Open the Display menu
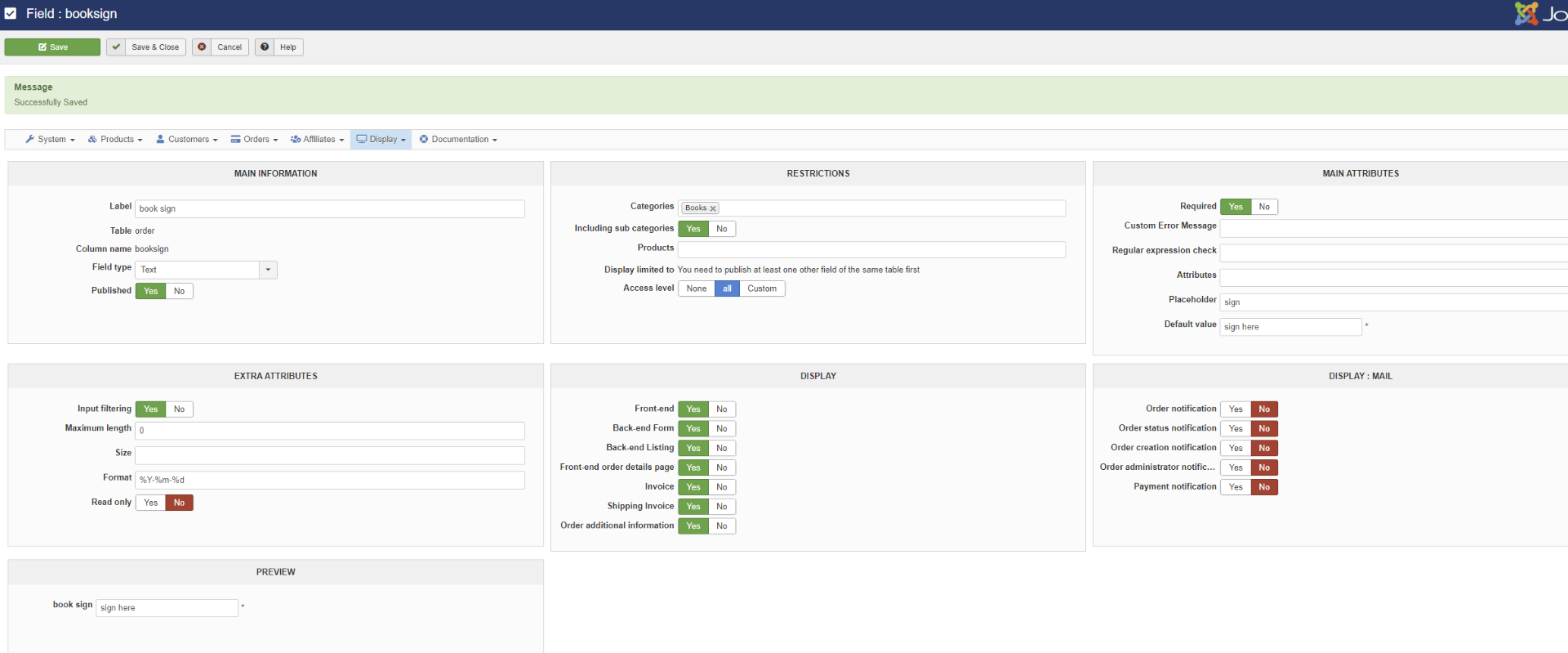The width and height of the screenshot is (1568, 653). [381, 140]
